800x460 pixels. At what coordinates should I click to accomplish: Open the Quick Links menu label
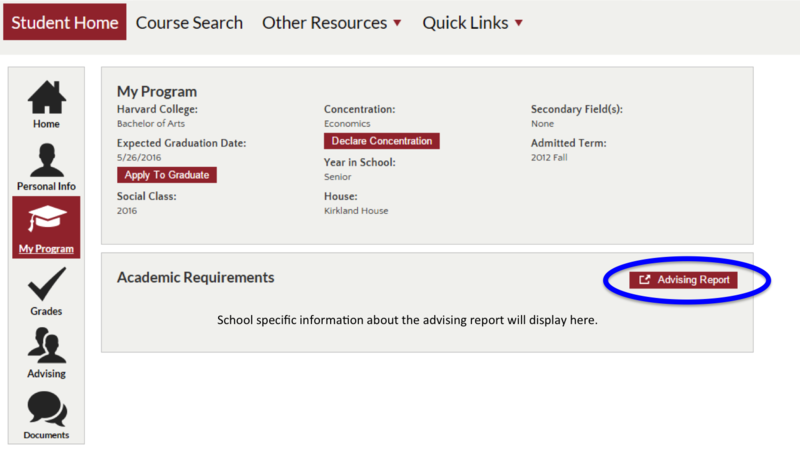pyautogui.click(x=466, y=22)
